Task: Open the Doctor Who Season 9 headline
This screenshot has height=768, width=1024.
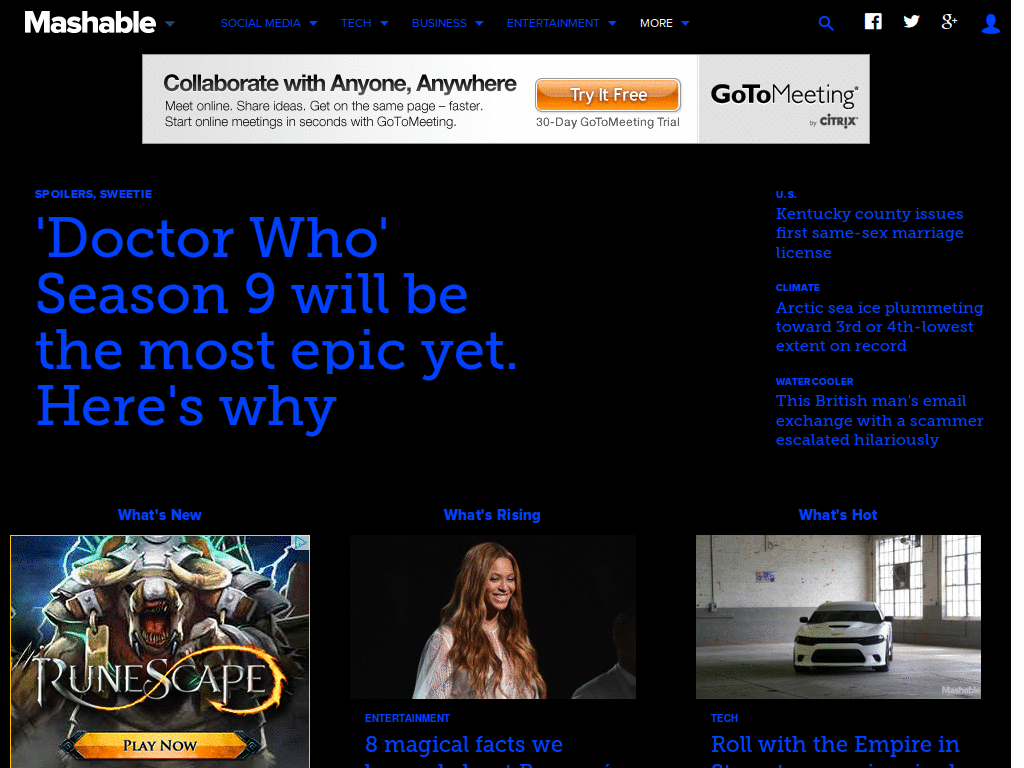Action: click(x=276, y=322)
